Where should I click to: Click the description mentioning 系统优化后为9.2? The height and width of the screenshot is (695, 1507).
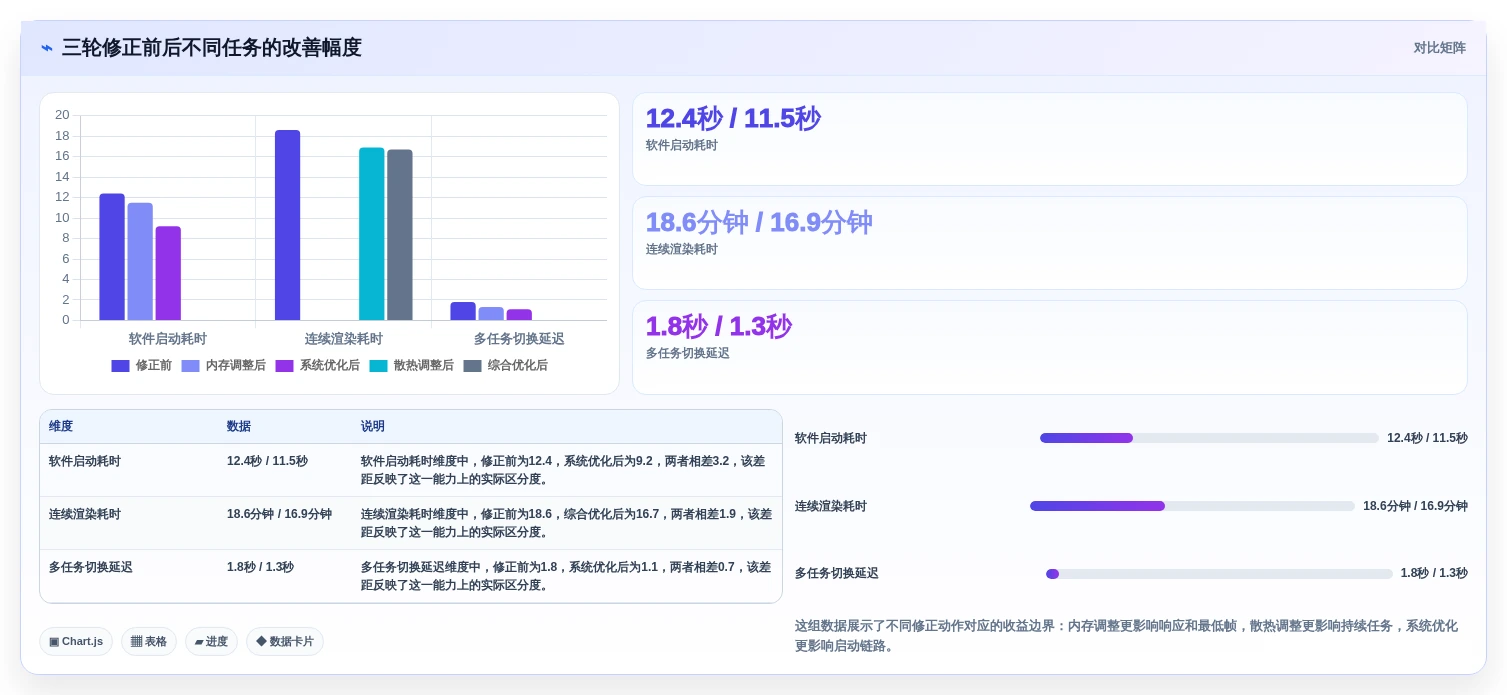(563, 470)
